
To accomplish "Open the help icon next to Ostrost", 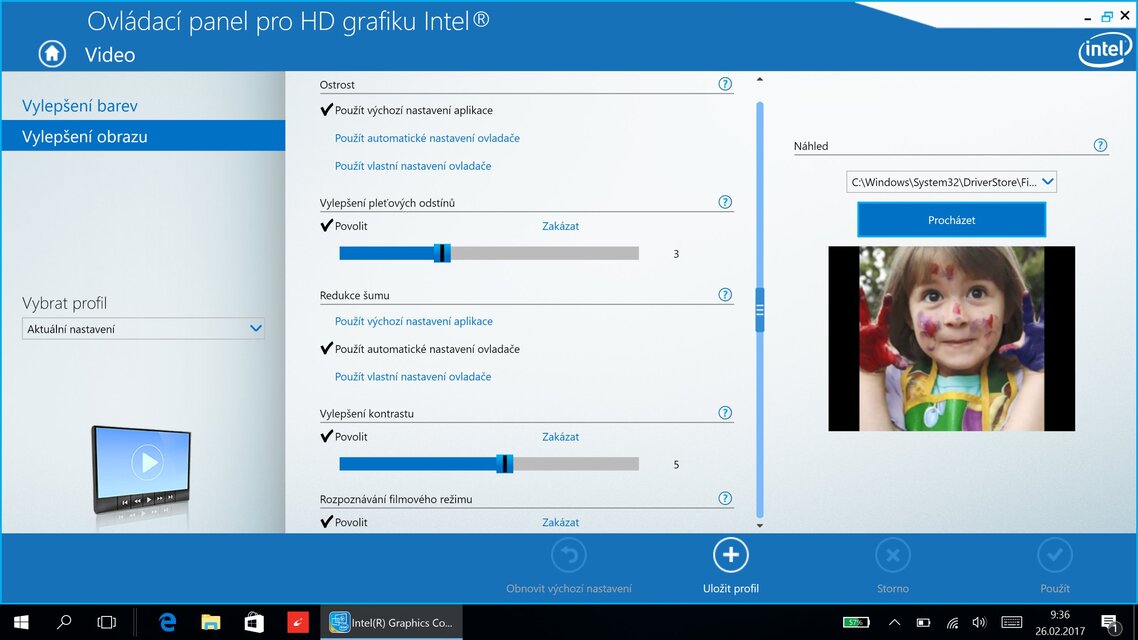I will (x=724, y=84).
